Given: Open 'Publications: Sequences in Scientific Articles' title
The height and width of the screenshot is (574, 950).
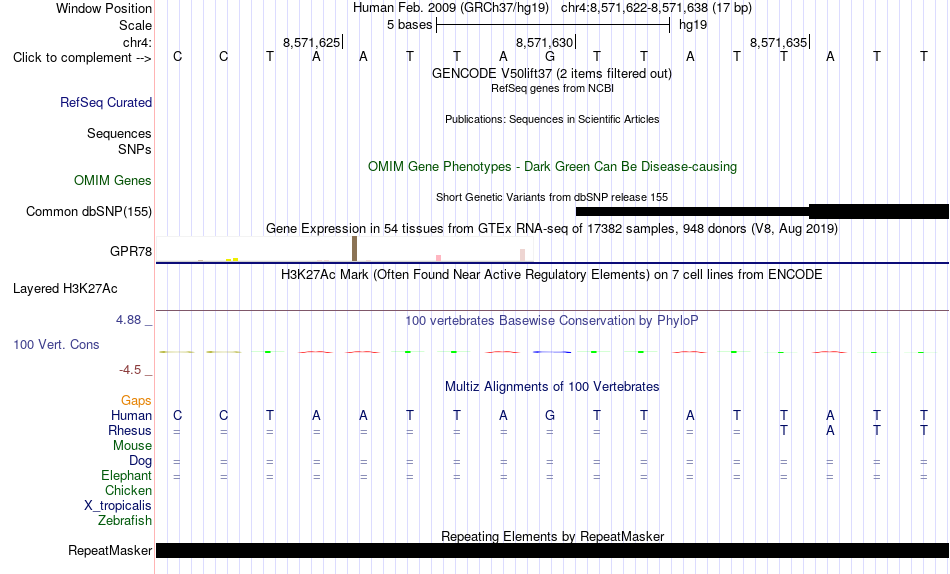Looking at the screenshot, I should coord(552,119).
